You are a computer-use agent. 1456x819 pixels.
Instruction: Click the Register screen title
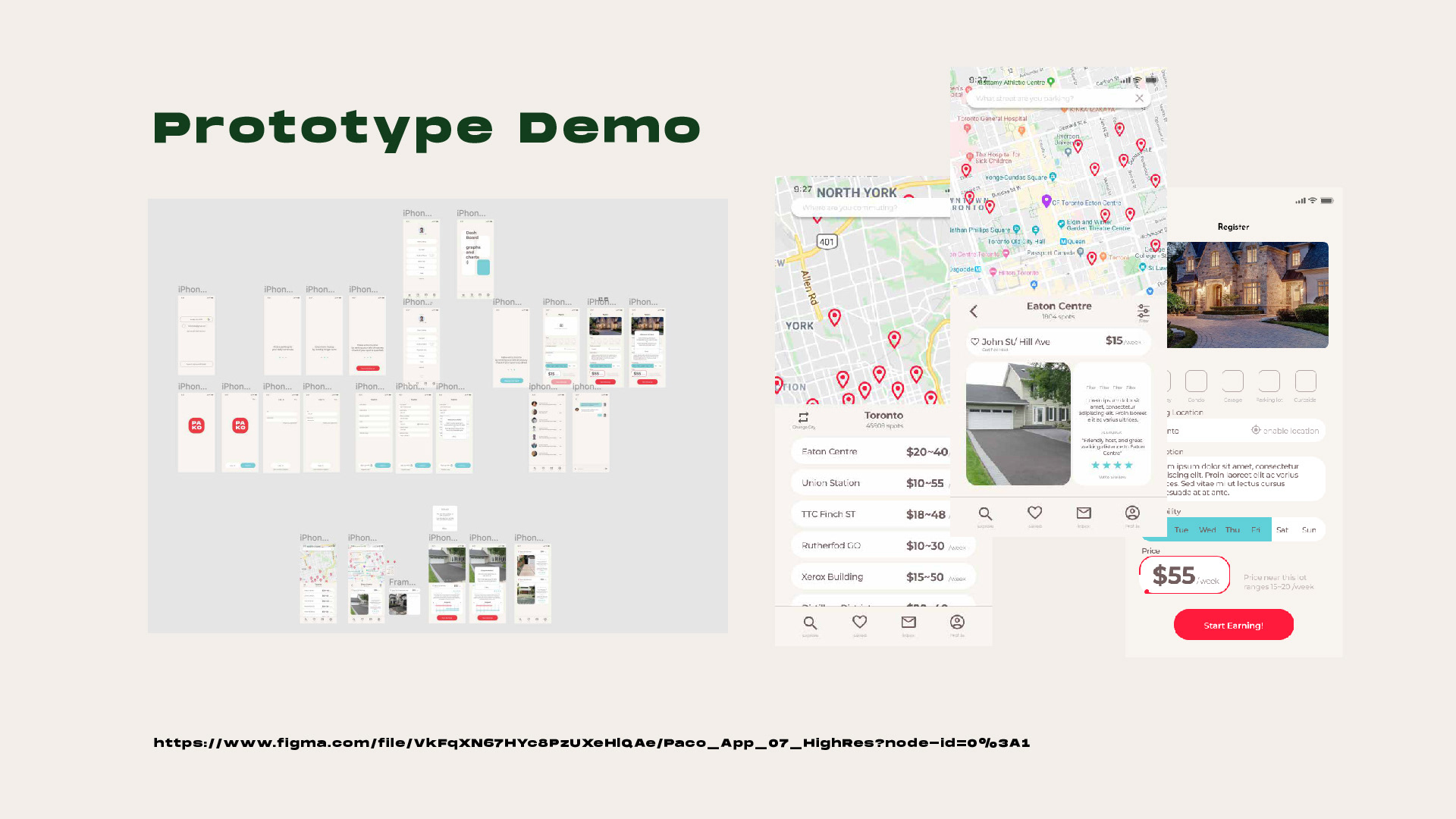coord(1233,227)
